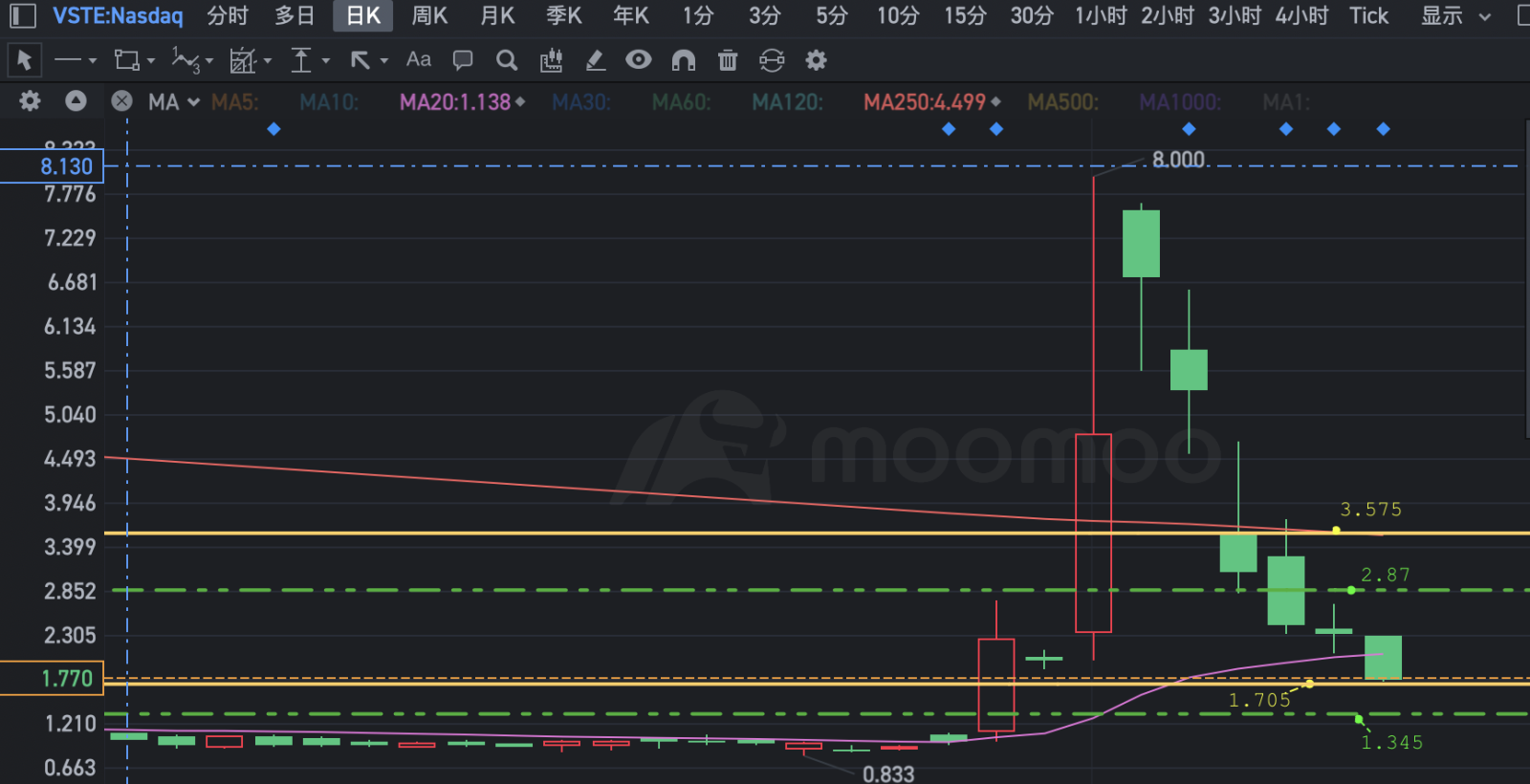
Task: Select the 1小时 one-hour interval
Action: click(x=1101, y=16)
